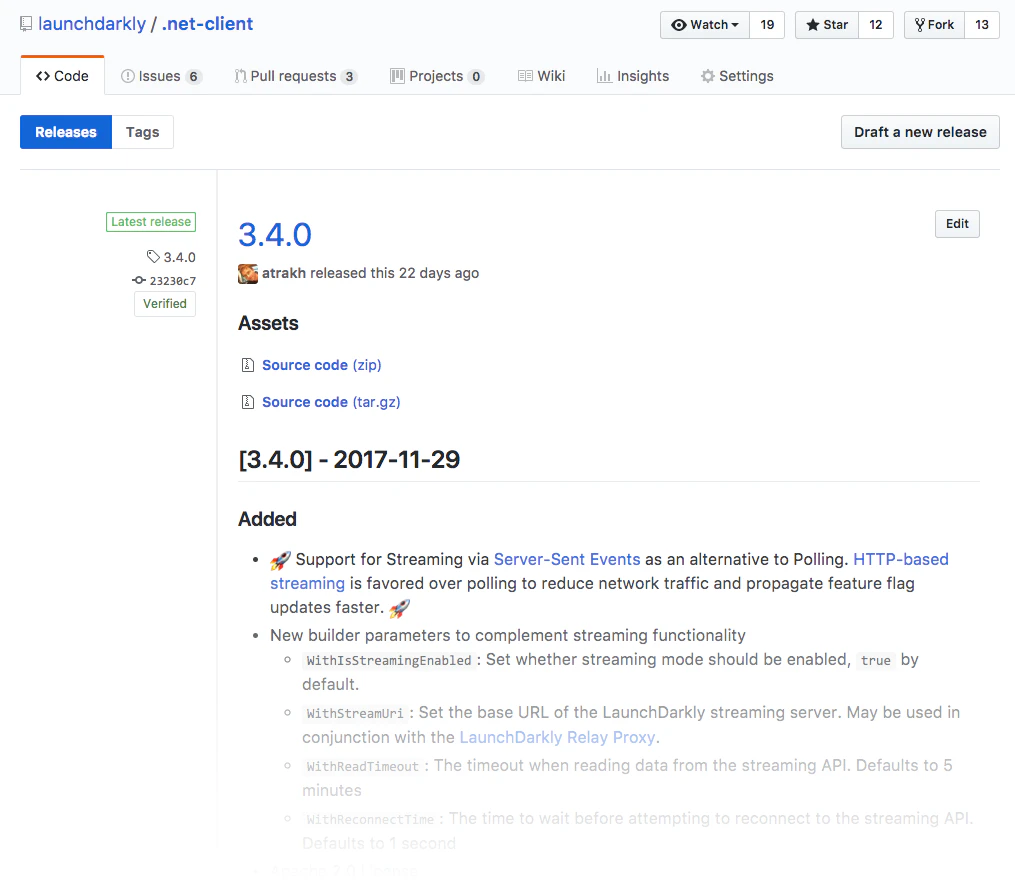The width and height of the screenshot is (1015, 886).
Task: Open the LaunchDarkly Relay Proxy link
Action: pos(556,737)
